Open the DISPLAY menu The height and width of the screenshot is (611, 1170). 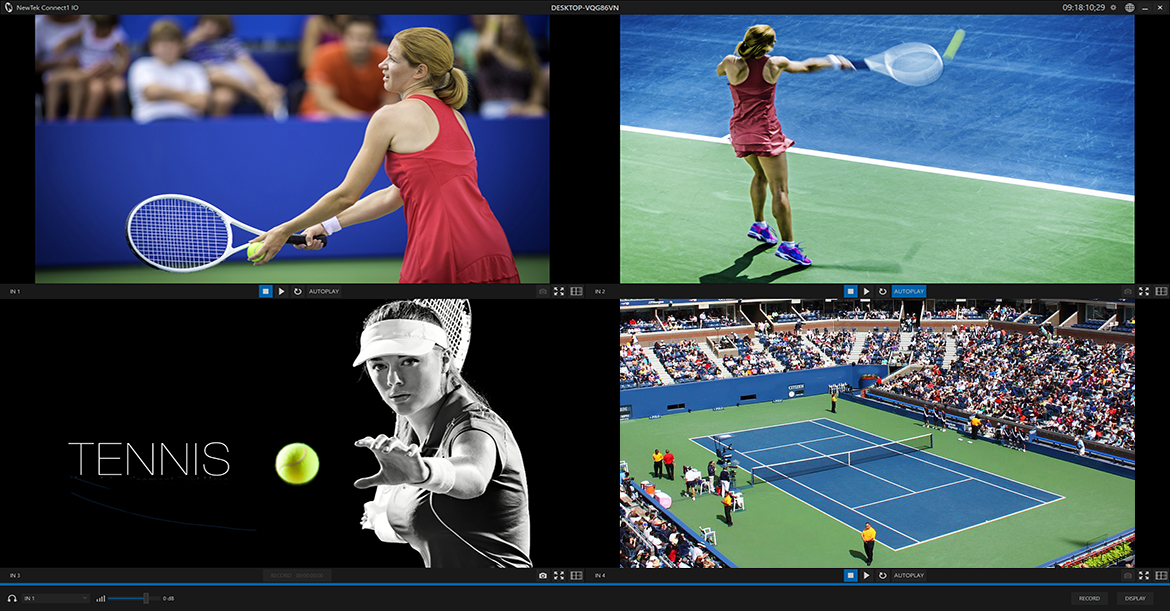(x=1135, y=598)
